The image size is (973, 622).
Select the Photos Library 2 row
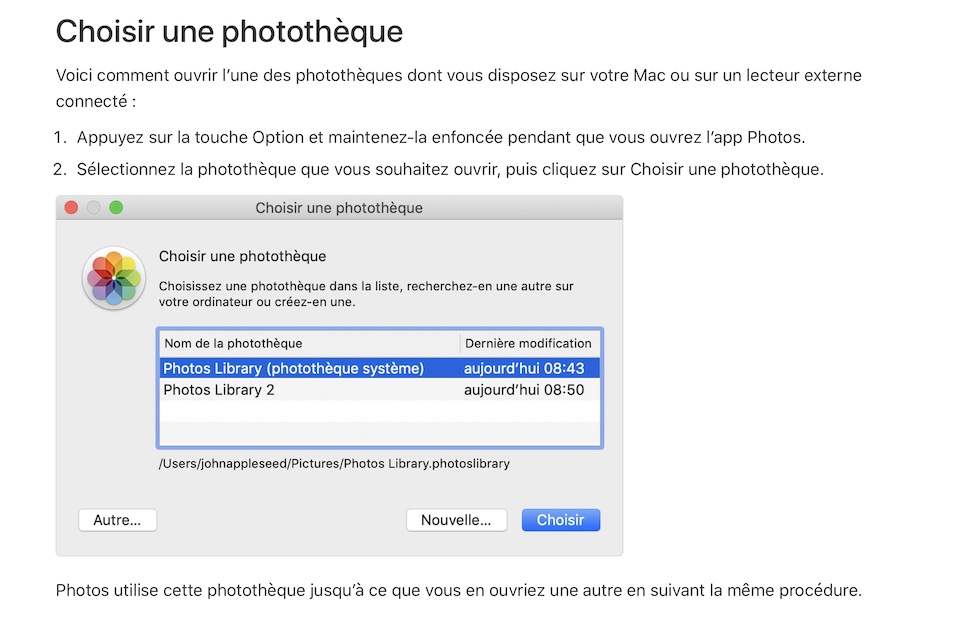click(x=220, y=390)
